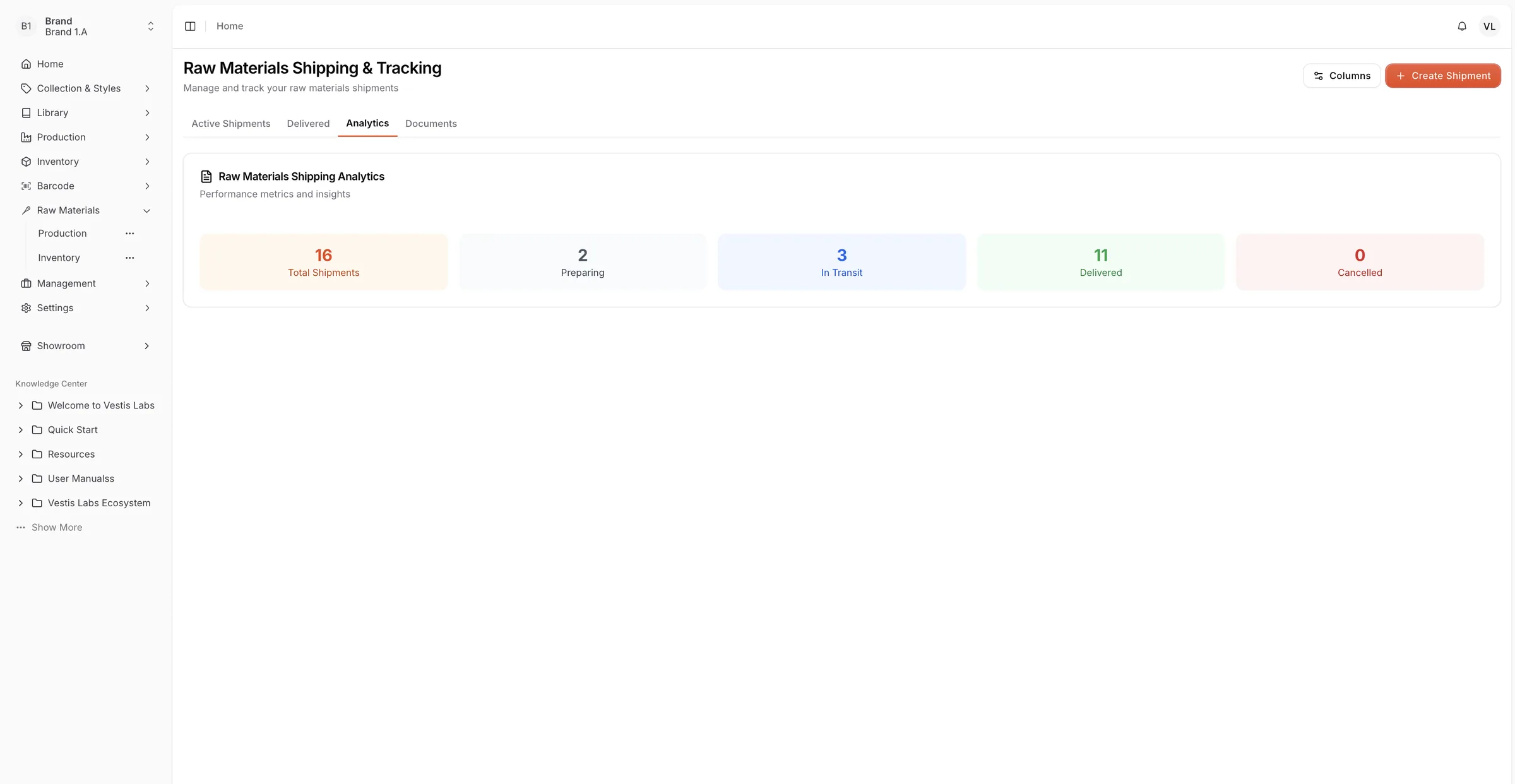
Task: Open the Columns settings button
Action: (x=1341, y=76)
